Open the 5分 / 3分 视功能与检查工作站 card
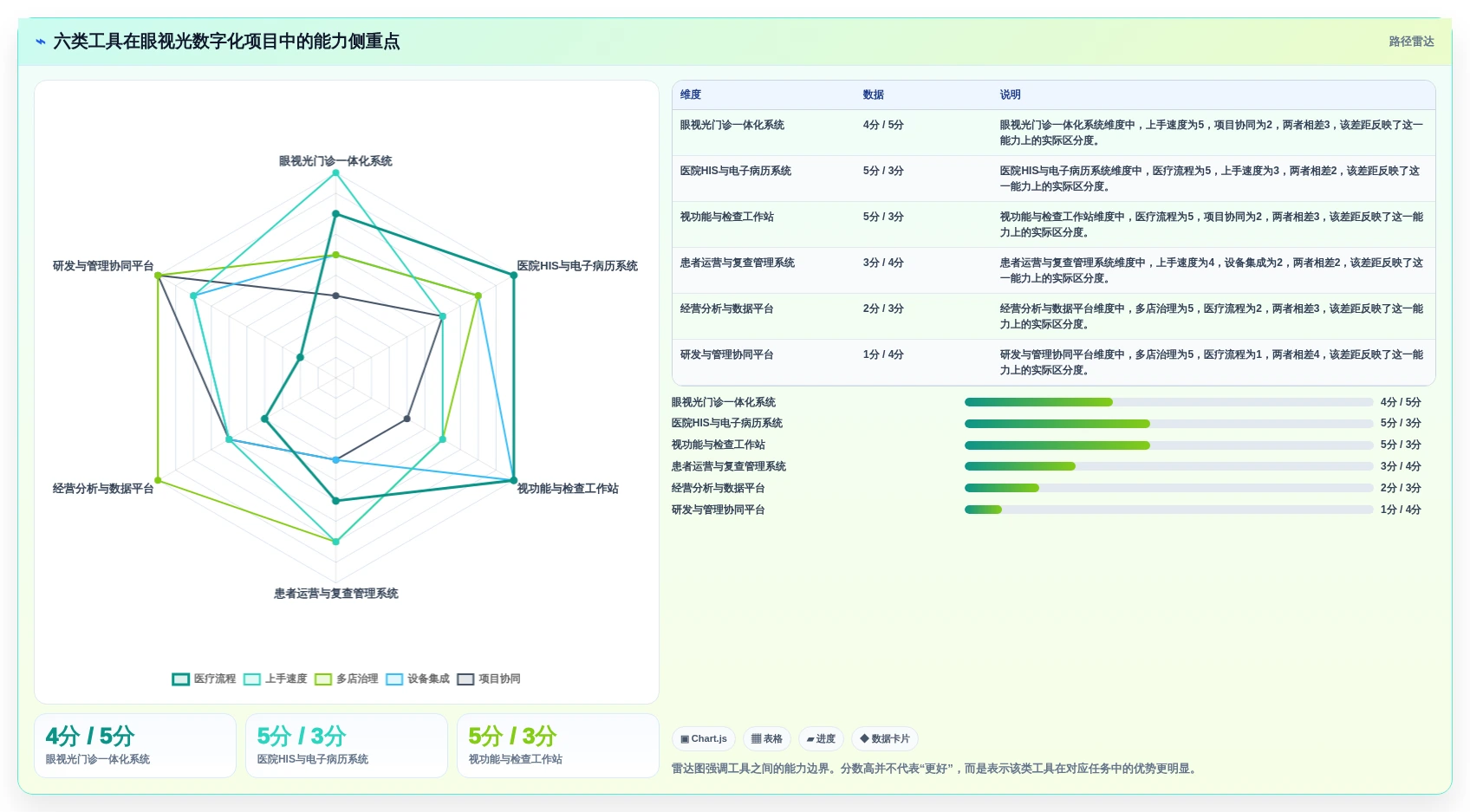This screenshot has width=1470, height=812. [x=558, y=745]
